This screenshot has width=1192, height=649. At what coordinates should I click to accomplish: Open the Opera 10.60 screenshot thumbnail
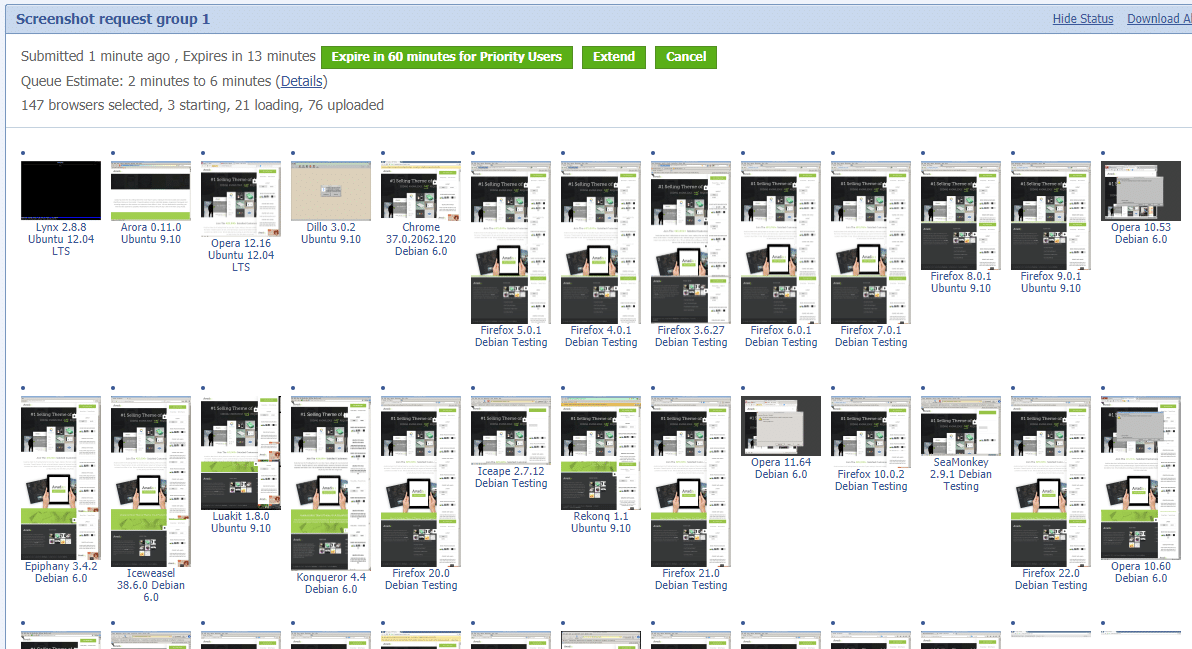[1141, 477]
